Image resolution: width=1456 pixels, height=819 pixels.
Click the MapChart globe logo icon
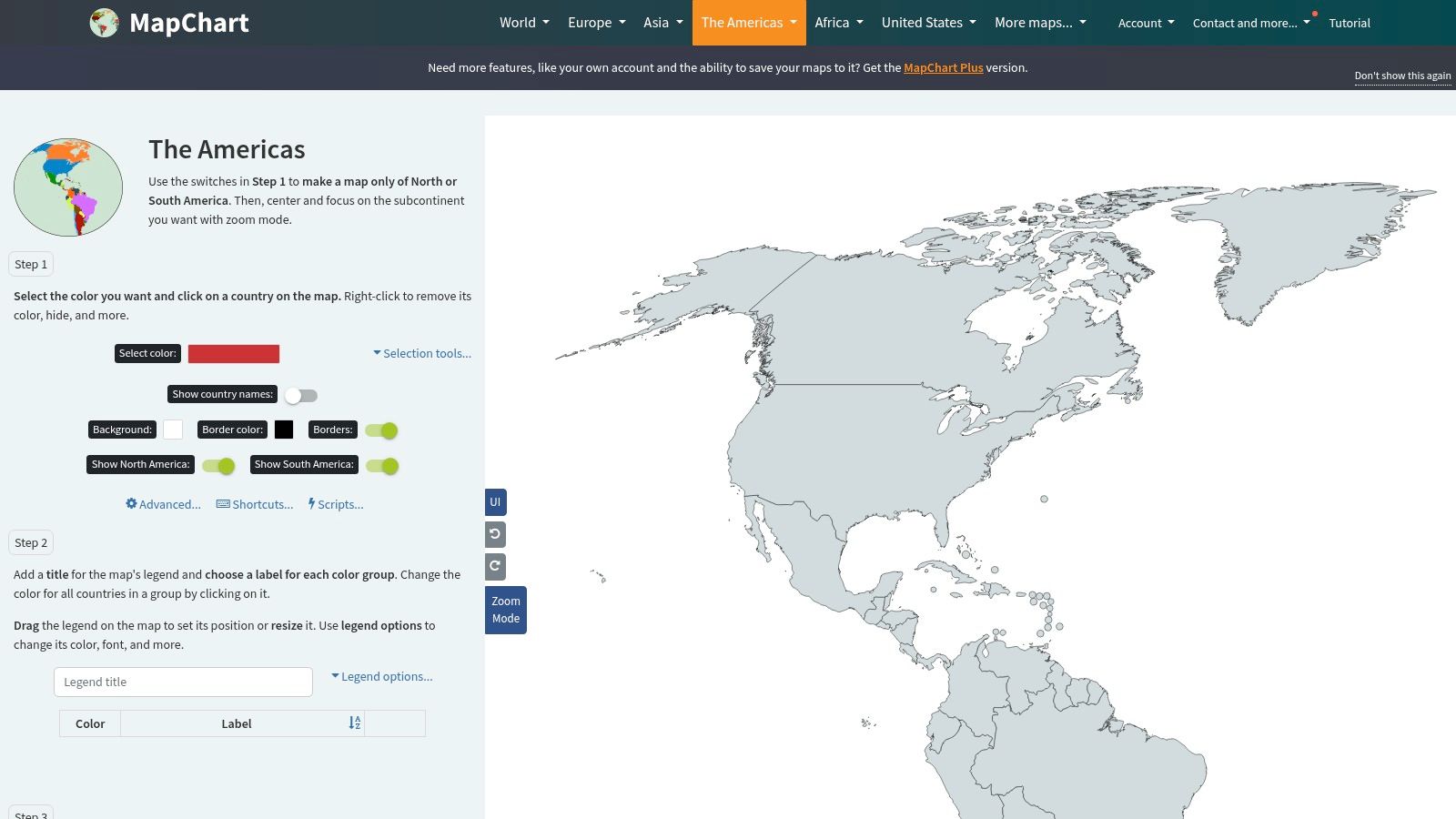(104, 23)
